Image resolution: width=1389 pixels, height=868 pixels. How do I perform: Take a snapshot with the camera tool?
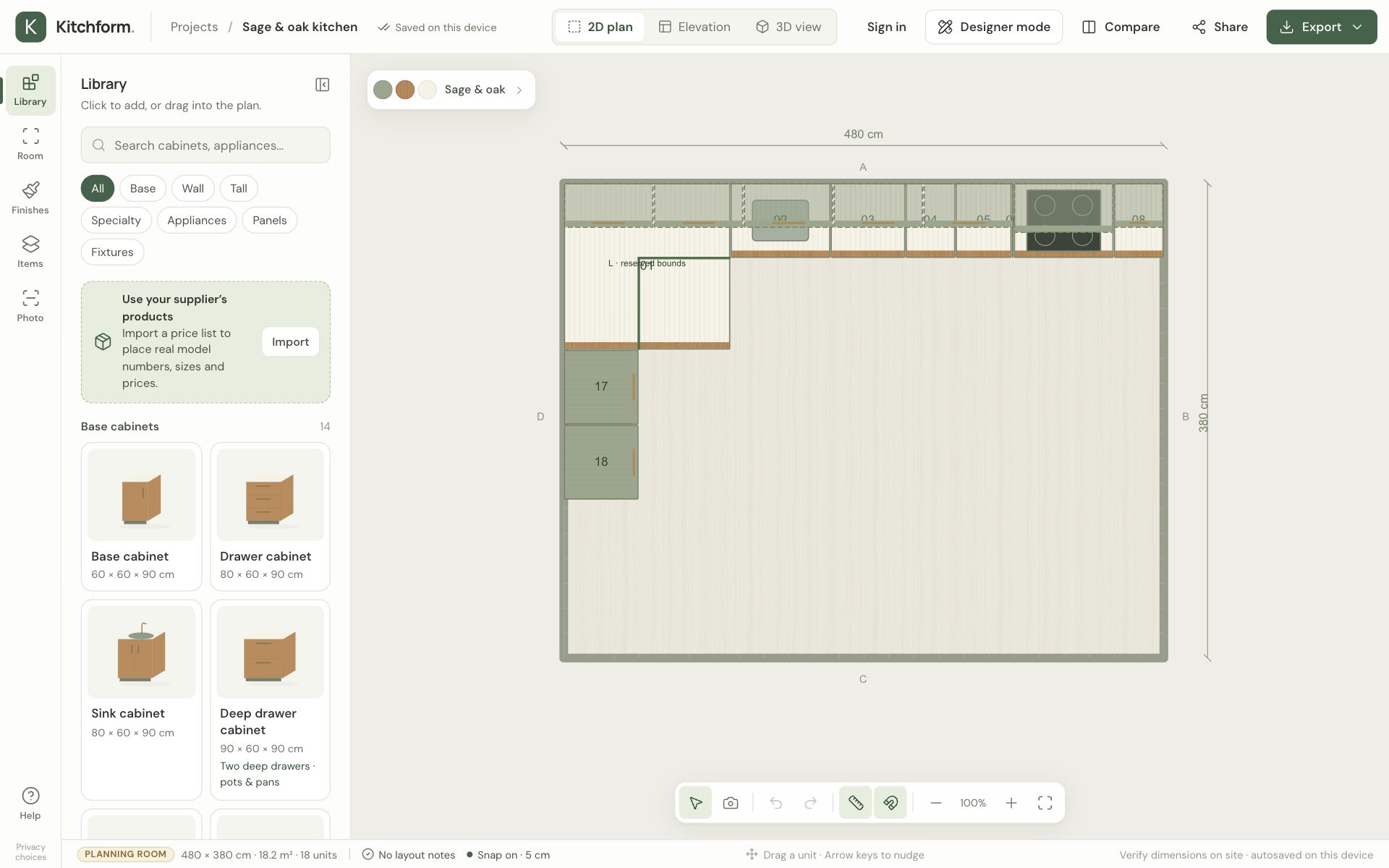[731, 803]
